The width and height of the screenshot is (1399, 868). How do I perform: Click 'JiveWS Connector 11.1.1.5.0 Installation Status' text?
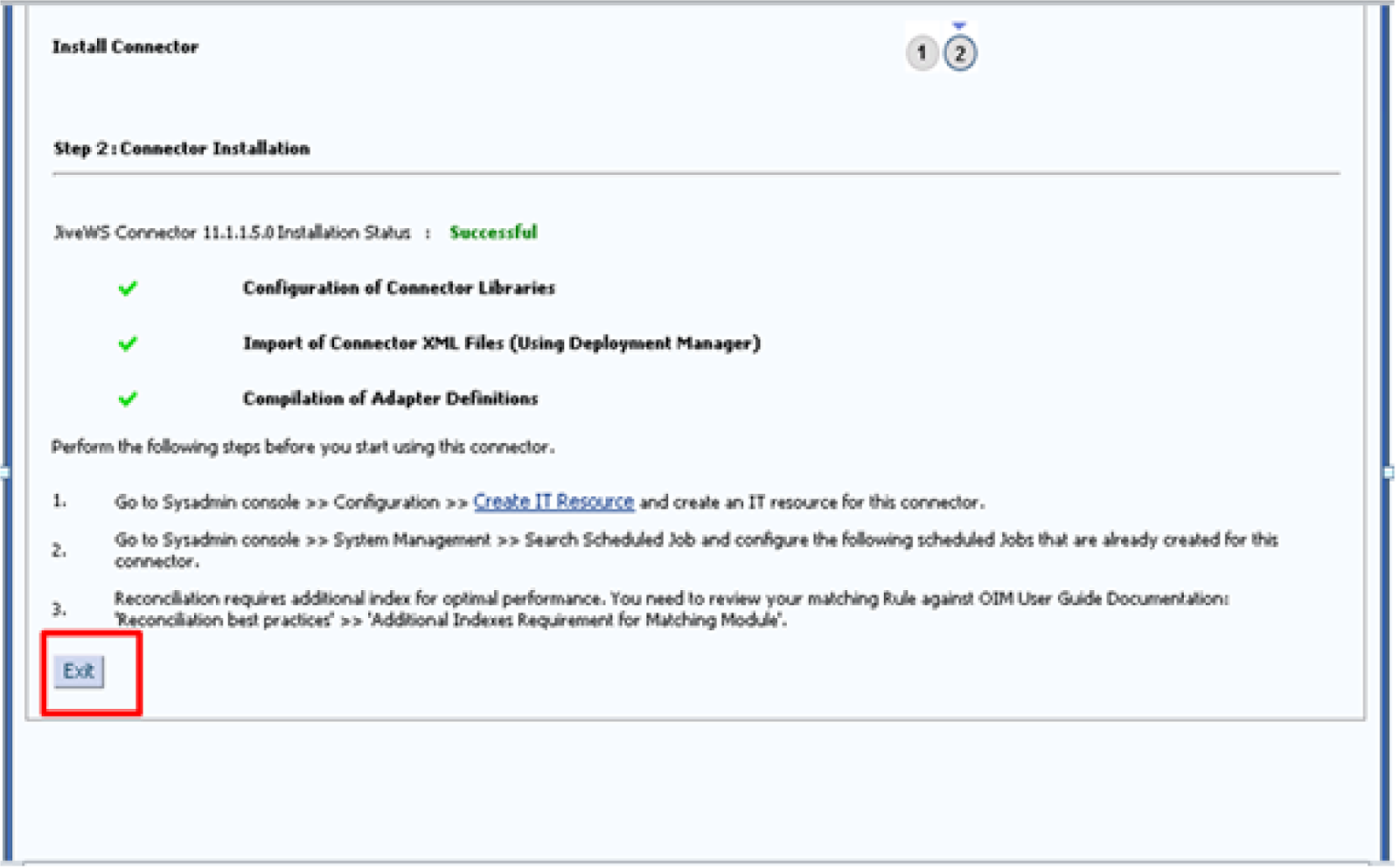[x=233, y=233]
